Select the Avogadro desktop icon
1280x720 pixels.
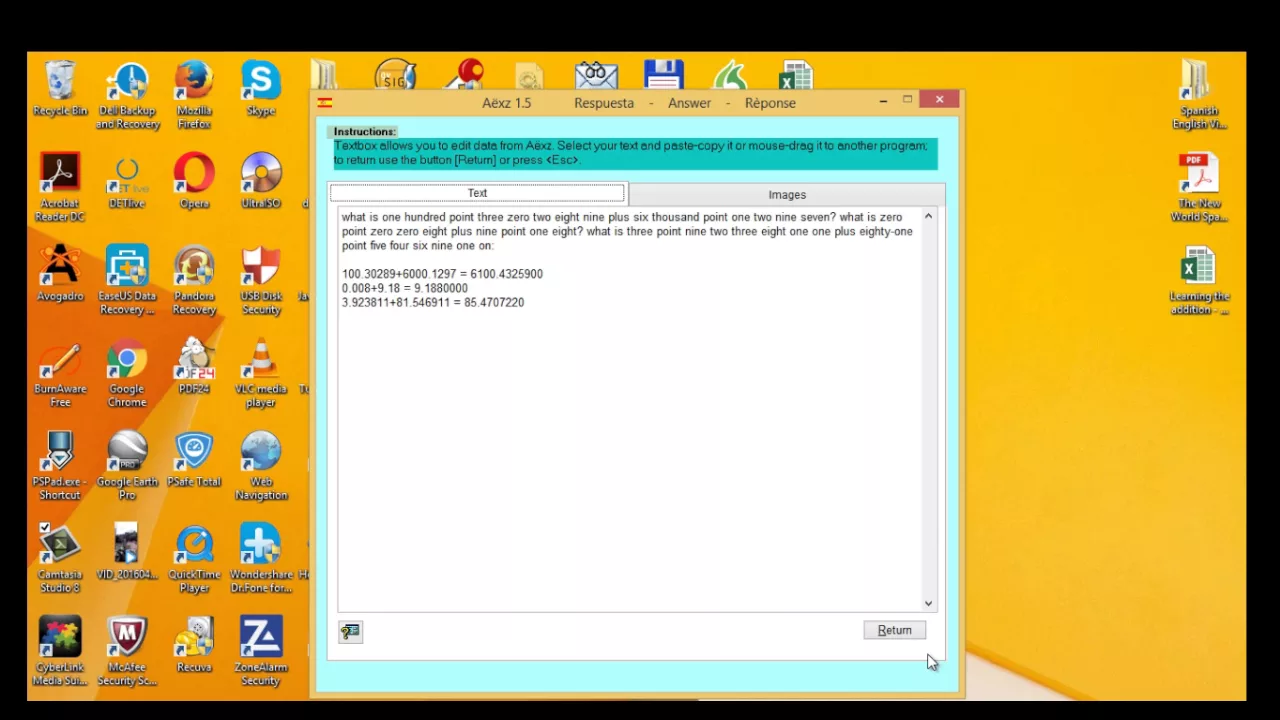click(60, 273)
